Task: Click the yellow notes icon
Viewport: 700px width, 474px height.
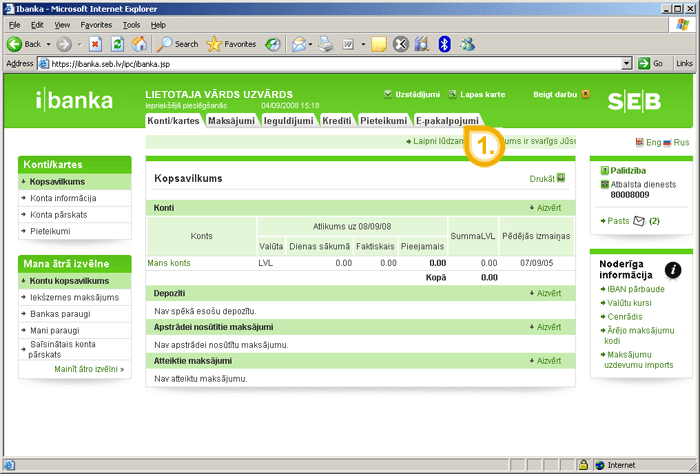Action: tap(379, 44)
